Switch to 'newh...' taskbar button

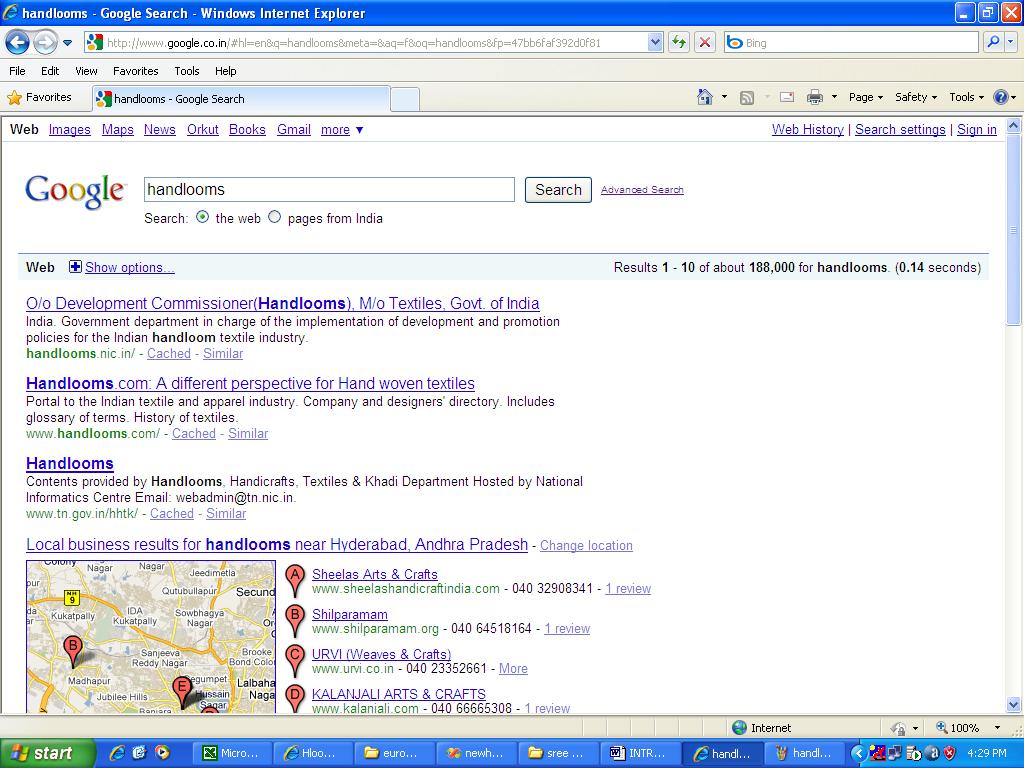click(x=476, y=753)
